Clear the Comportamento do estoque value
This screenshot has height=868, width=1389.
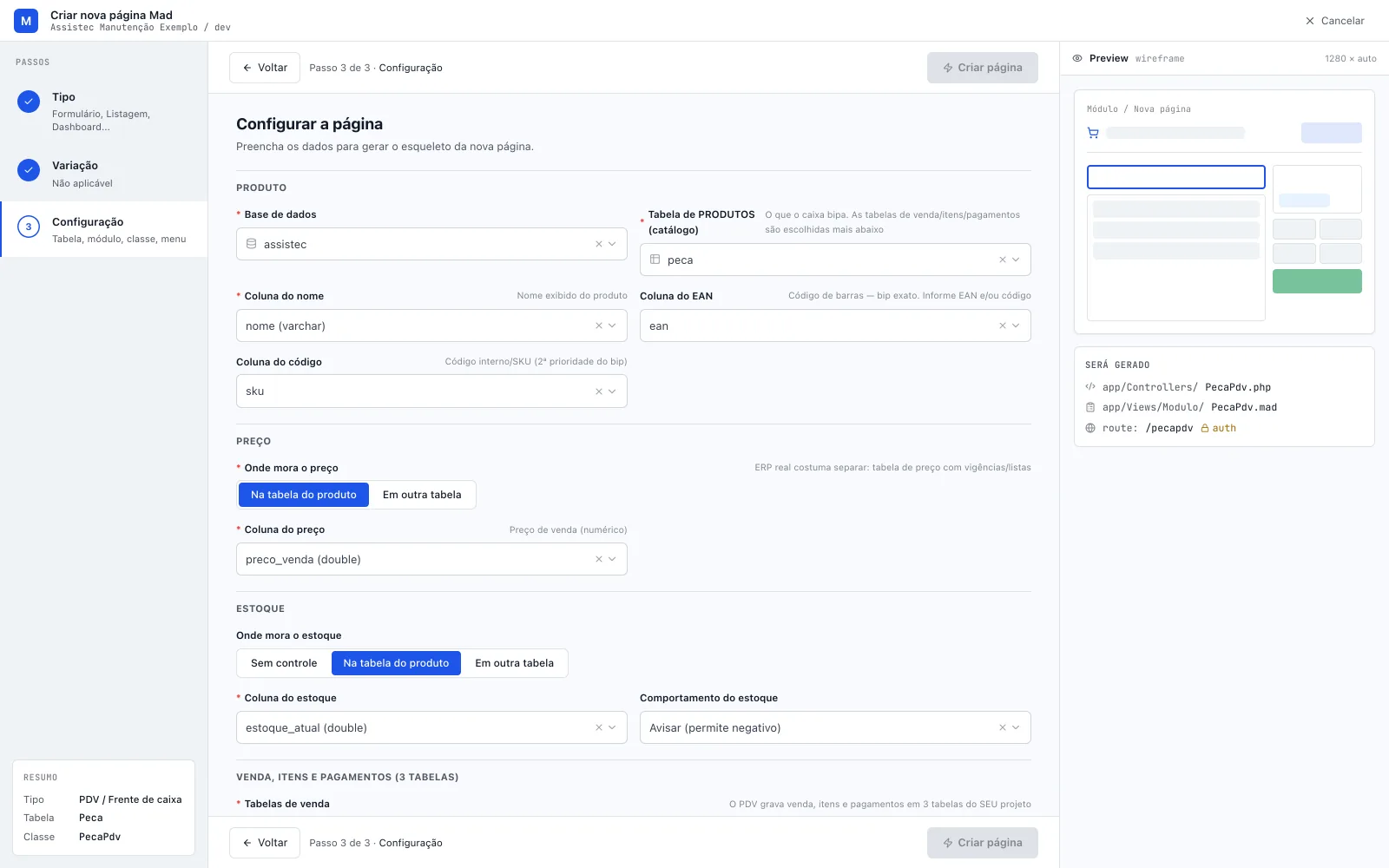(1003, 727)
